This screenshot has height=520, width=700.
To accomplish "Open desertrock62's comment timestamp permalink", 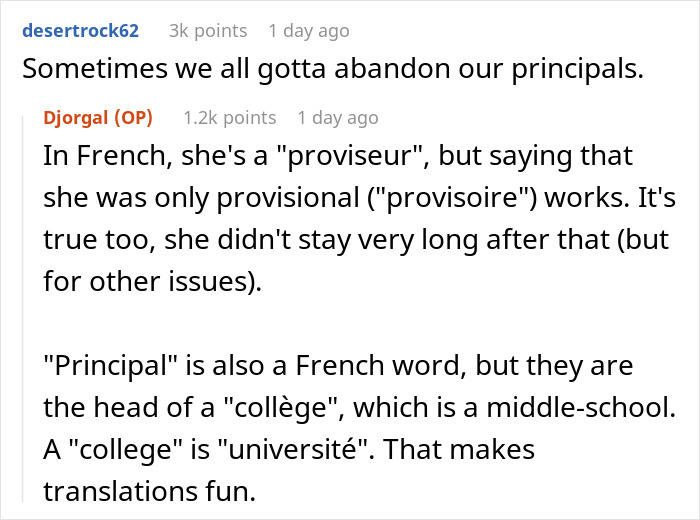I will click(308, 31).
